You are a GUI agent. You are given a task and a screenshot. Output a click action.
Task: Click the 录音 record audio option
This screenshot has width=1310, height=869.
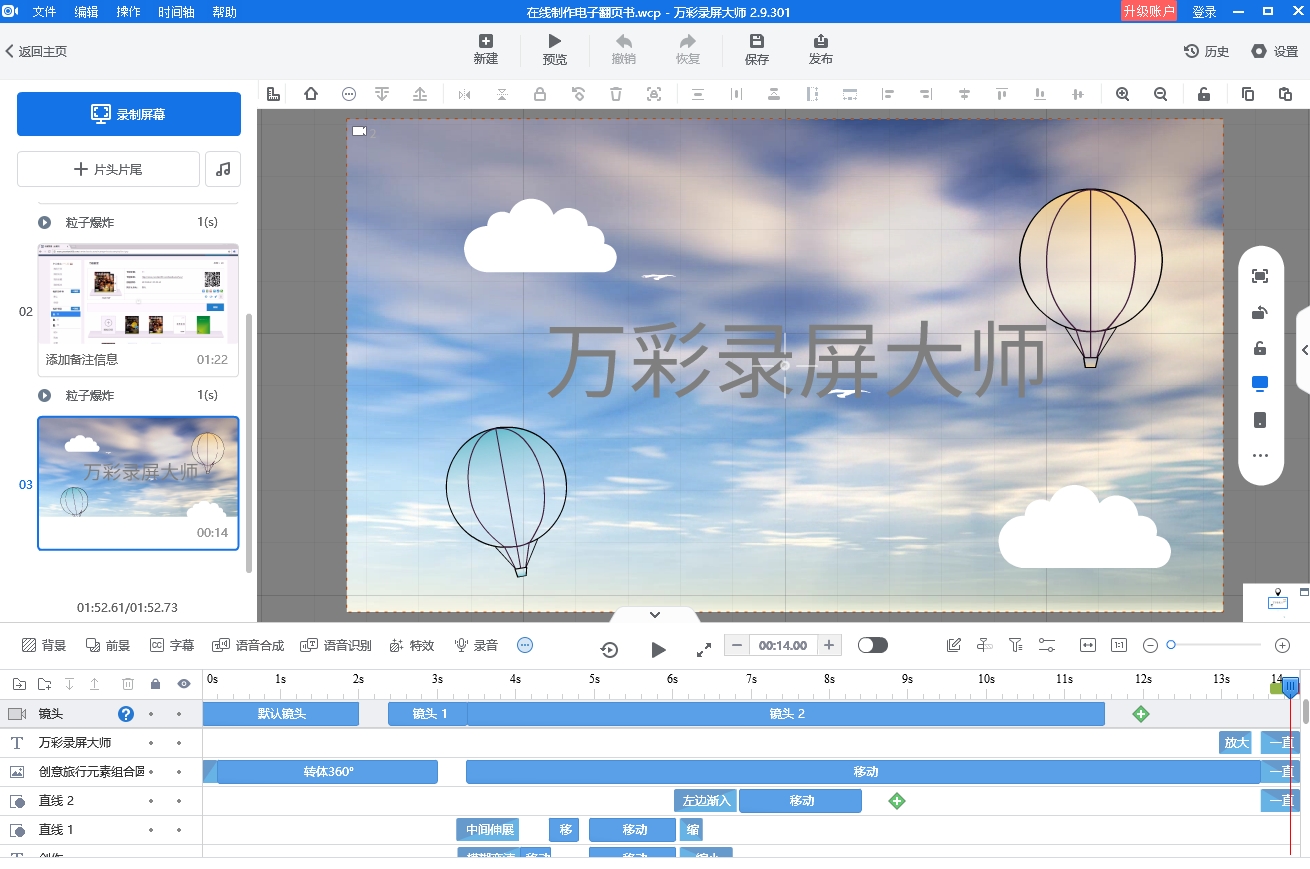point(476,645)
